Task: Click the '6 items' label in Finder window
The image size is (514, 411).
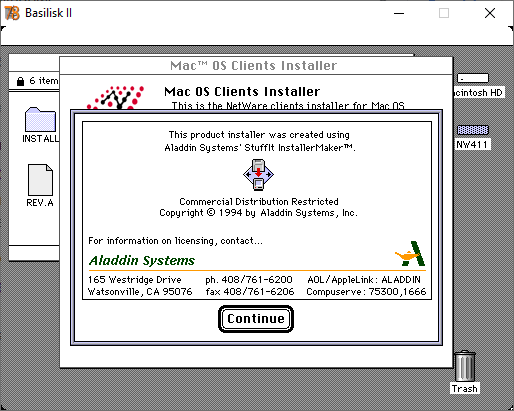Action: 44,81
